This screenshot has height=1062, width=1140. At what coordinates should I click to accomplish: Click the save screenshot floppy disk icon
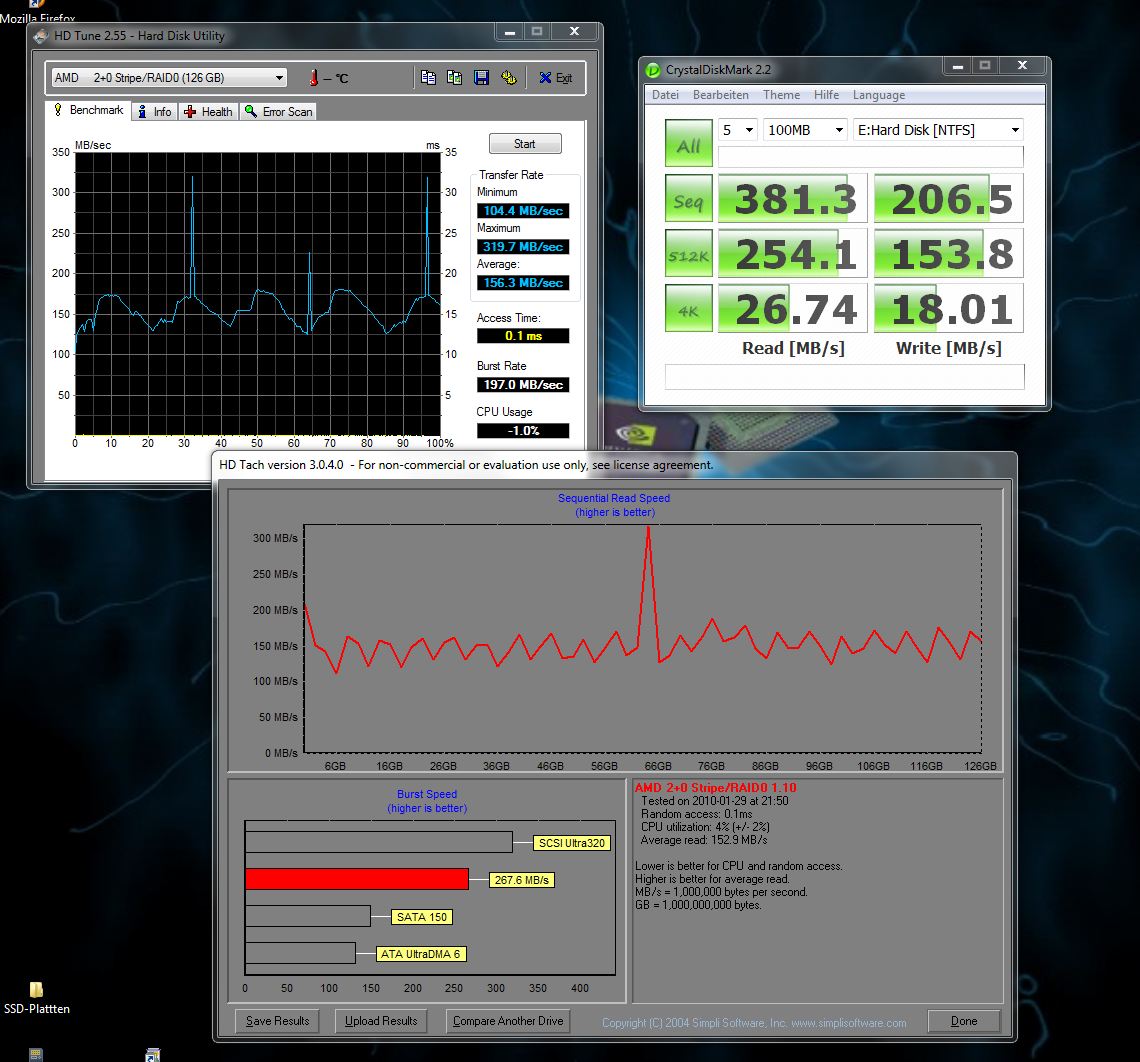pos(481,78)
